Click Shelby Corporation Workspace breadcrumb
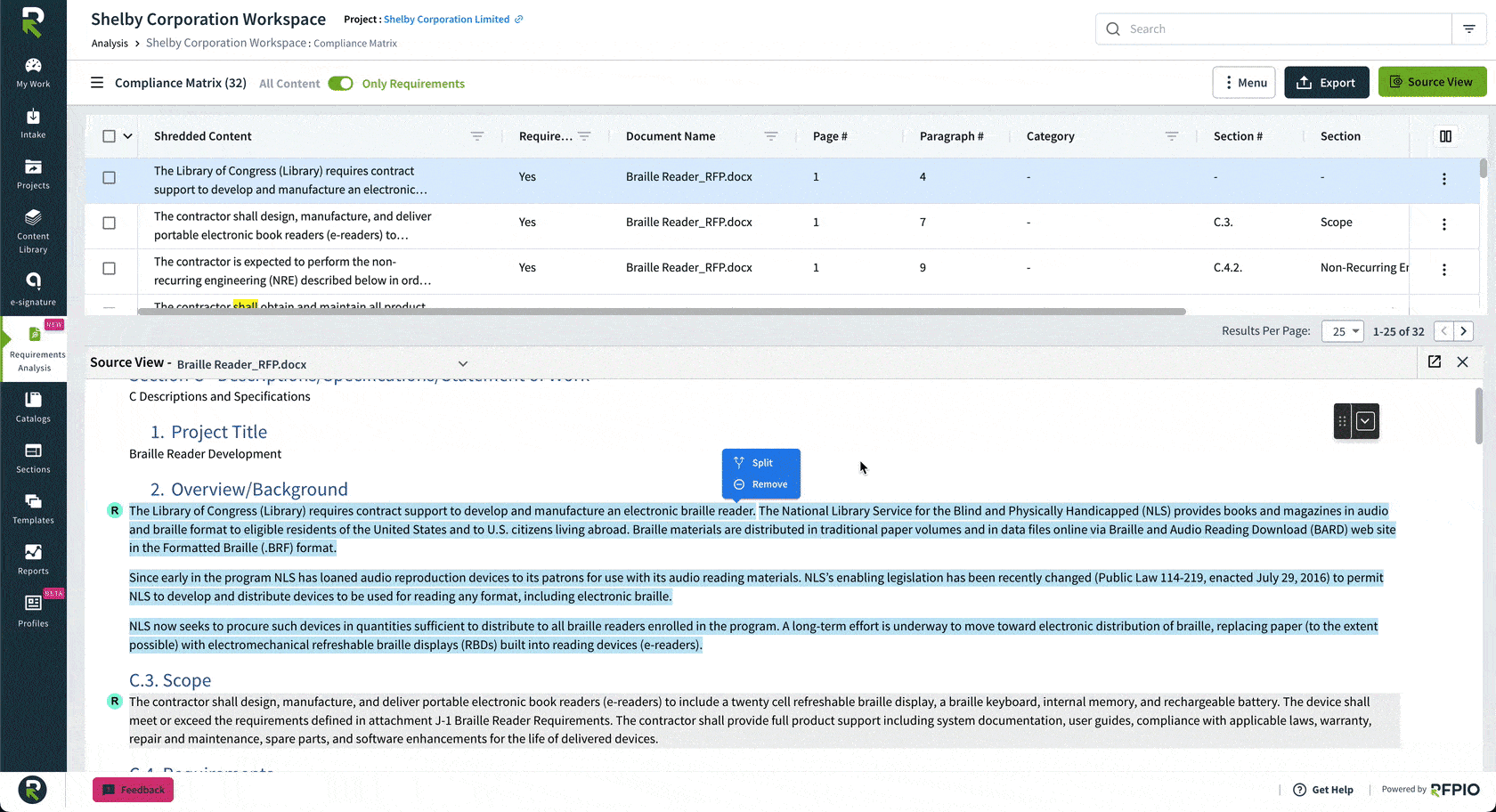Screen dimensions: 1496x812 coord(226,43)
